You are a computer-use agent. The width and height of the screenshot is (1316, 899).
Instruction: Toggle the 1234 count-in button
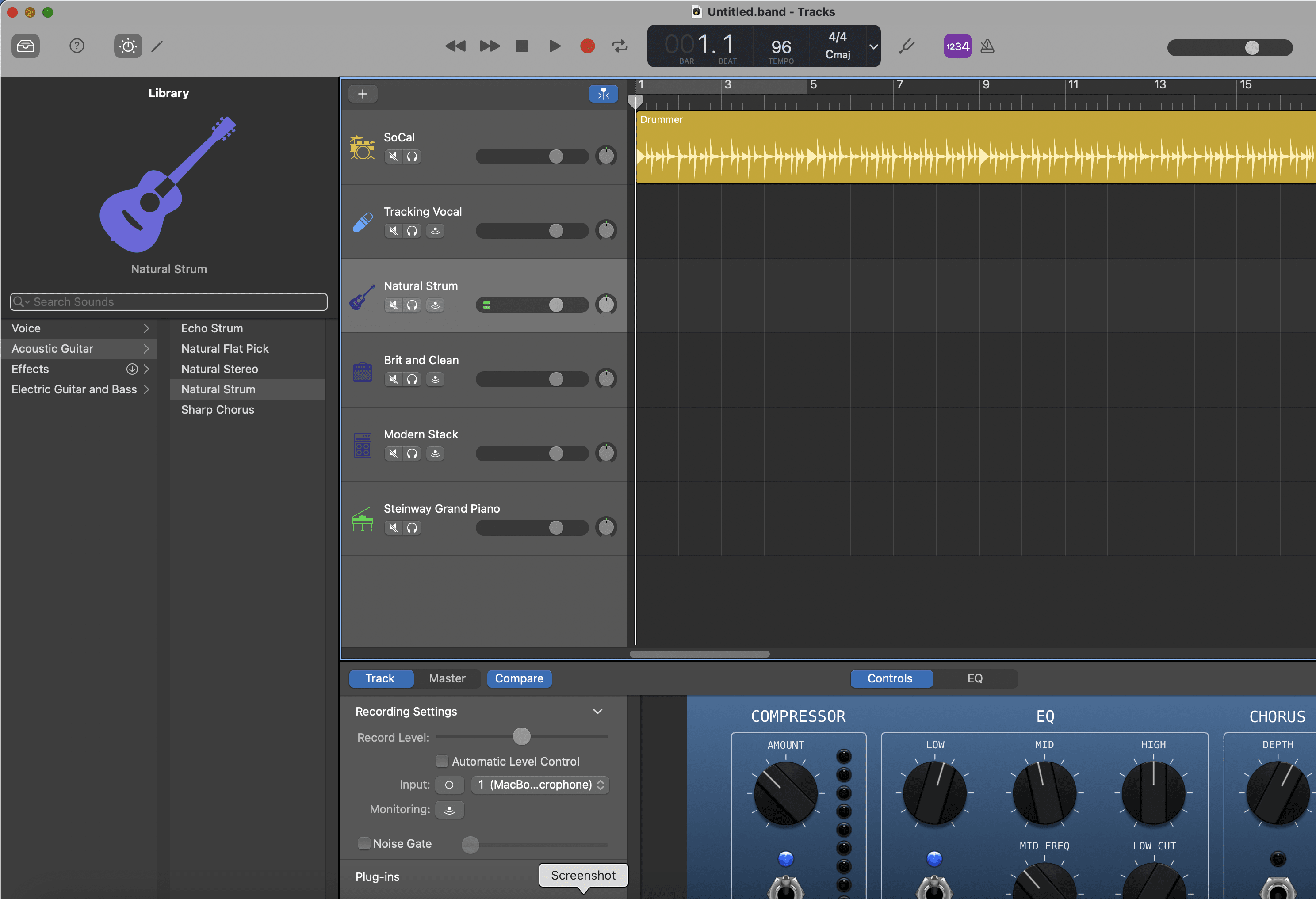(957, 46)
